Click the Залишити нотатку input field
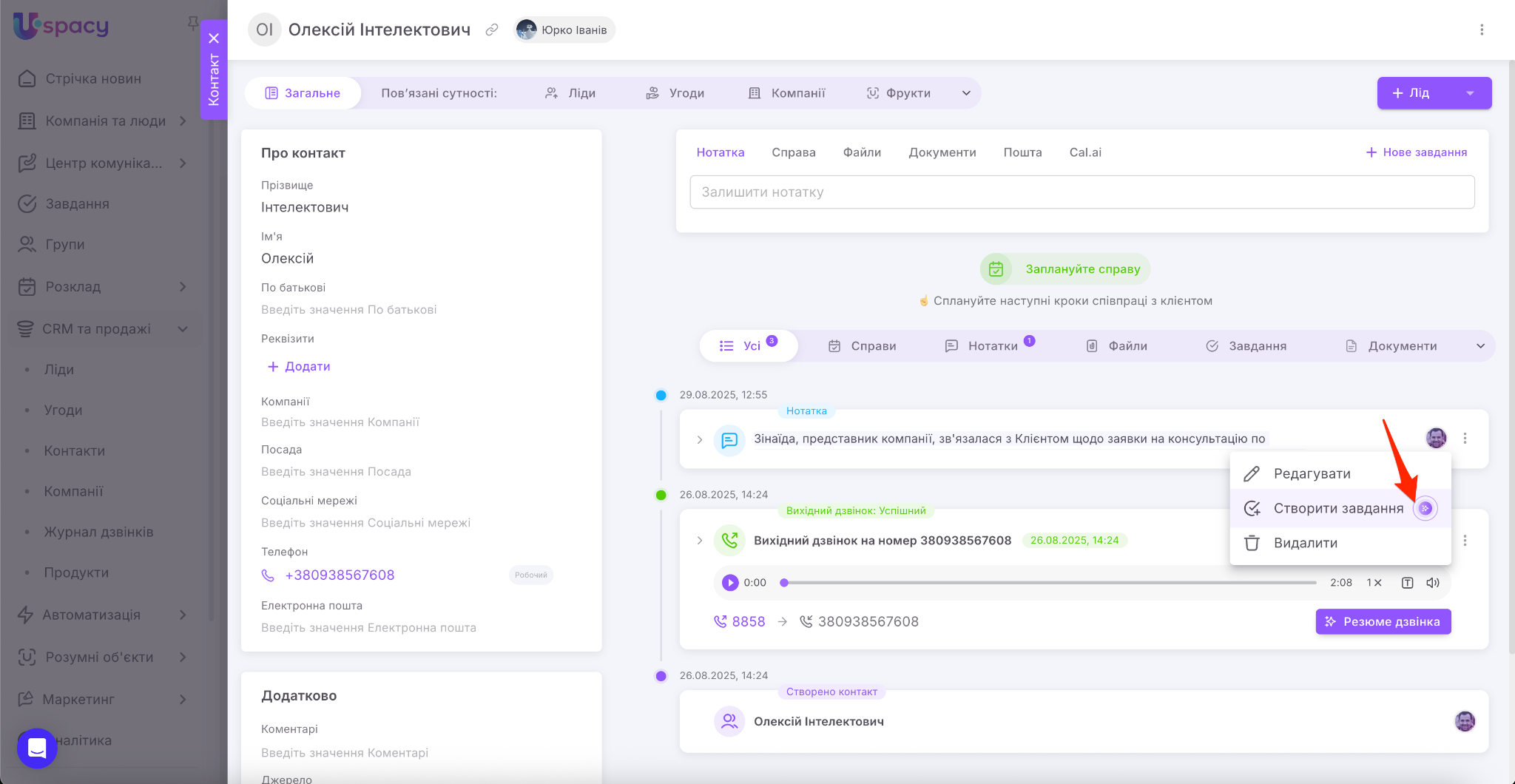 (x=1082, y=192)
